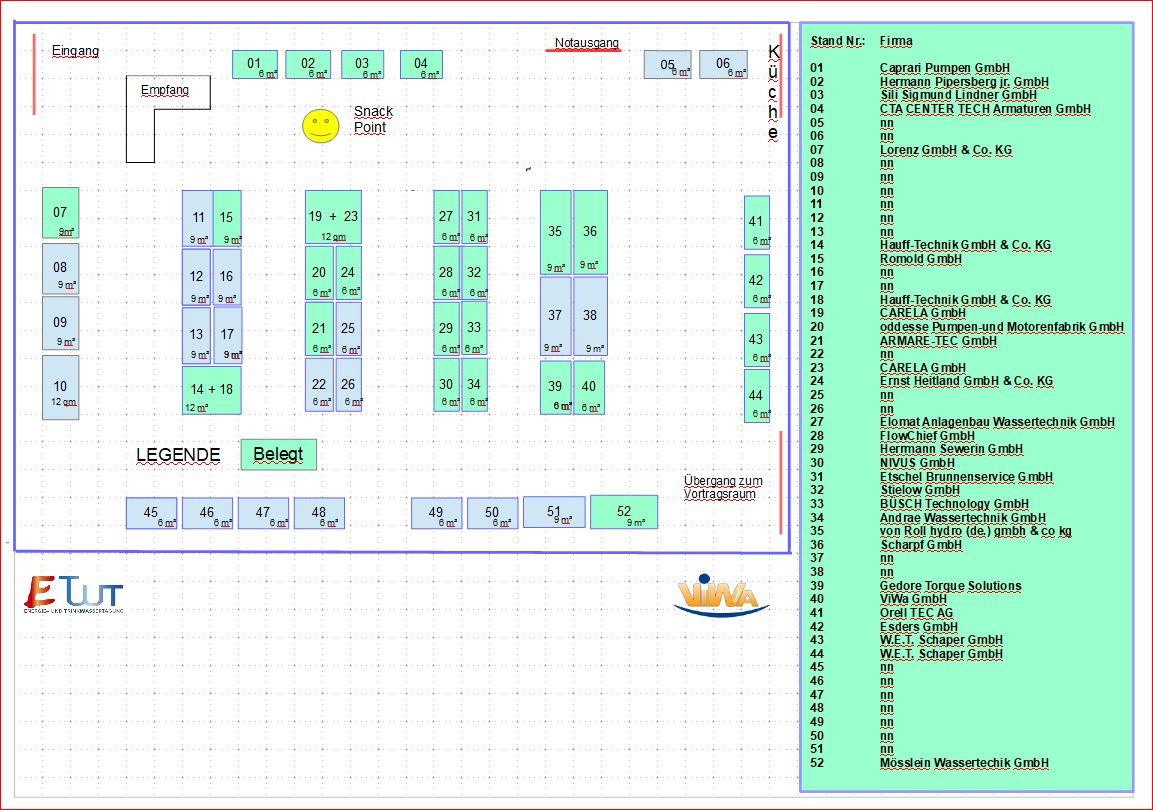This screenshot has width=1153, height=810.
Task: Select booth 46 box
Action: pyautogui.click(x=207, y=513)
